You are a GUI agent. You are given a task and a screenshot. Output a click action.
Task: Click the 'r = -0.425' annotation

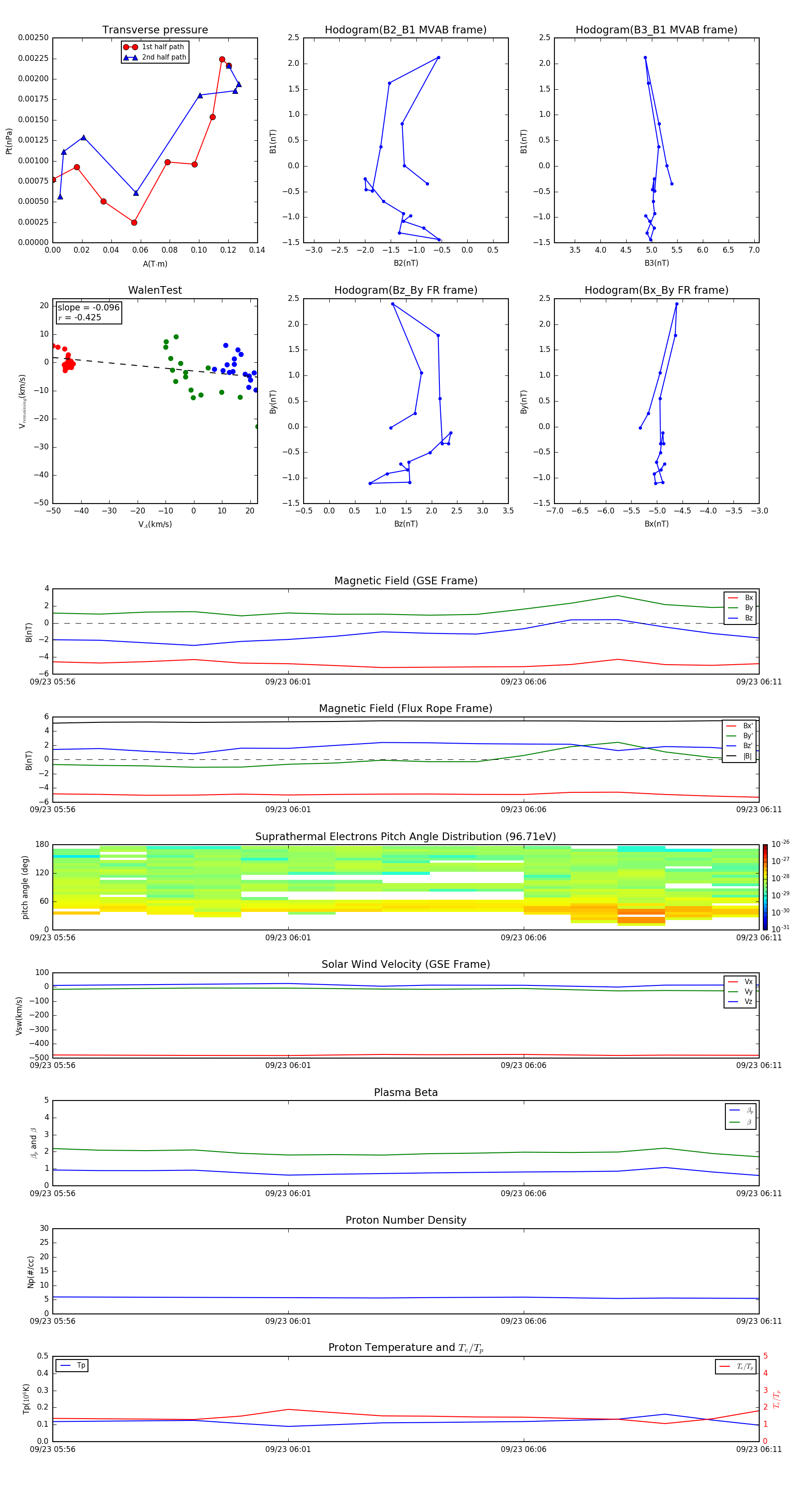80,317
